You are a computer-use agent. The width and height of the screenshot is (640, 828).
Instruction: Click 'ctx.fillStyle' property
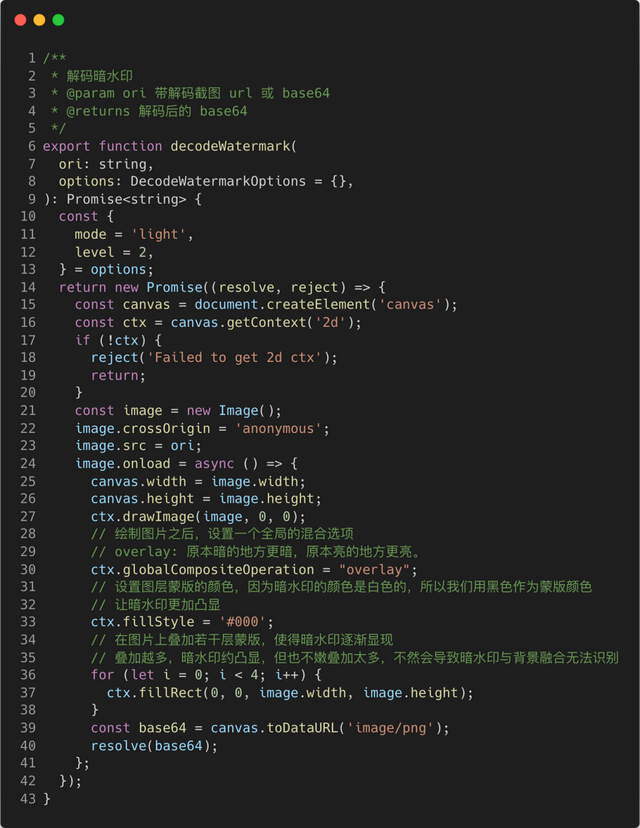[143, 622]
